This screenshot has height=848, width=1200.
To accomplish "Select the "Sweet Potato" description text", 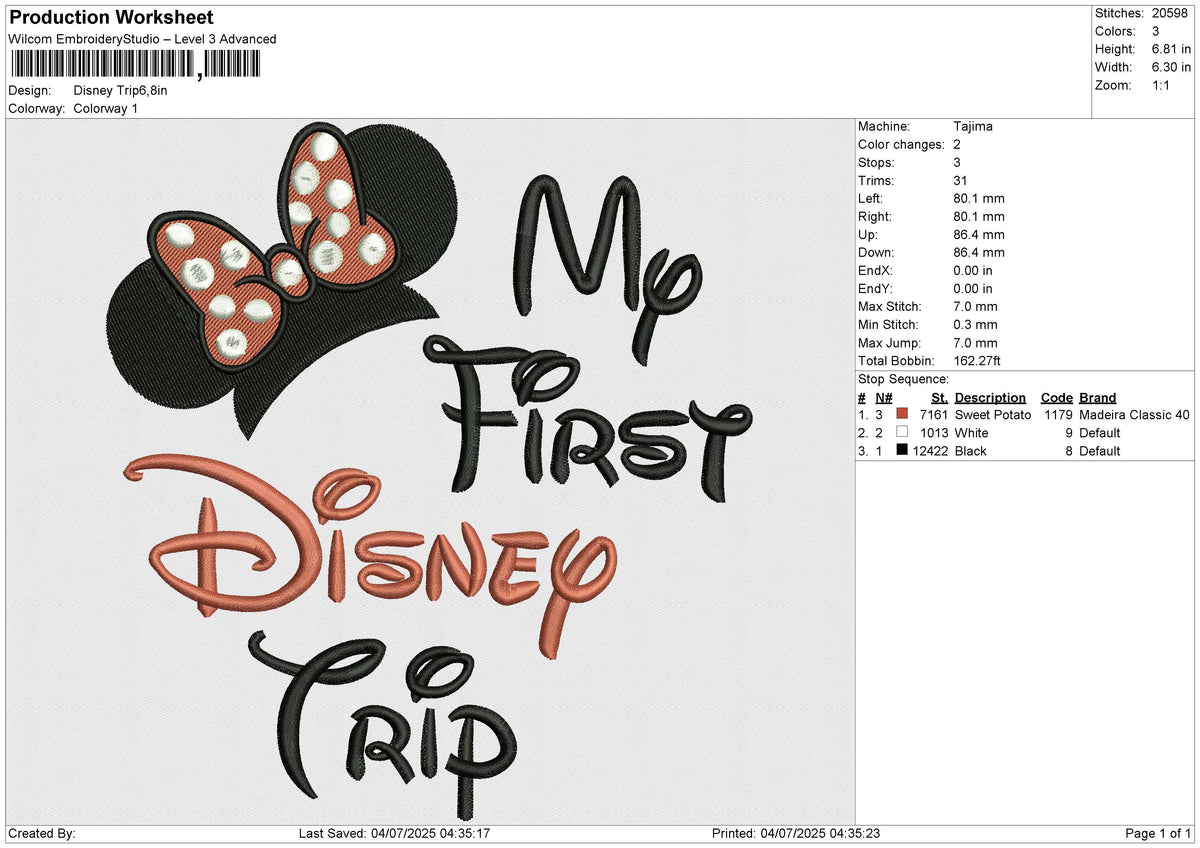I will pos(992,414).
